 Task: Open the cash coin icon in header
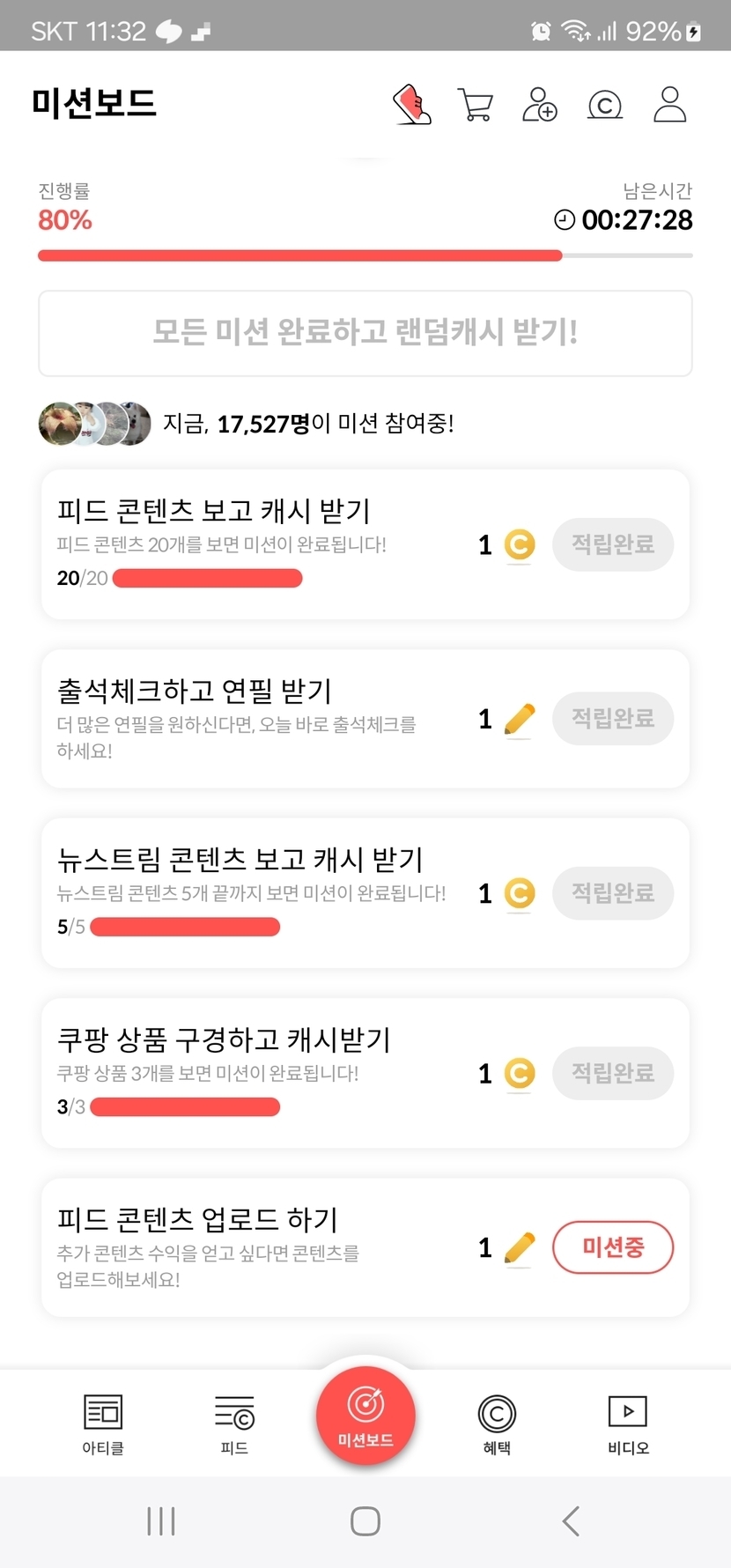pos(605,105)
